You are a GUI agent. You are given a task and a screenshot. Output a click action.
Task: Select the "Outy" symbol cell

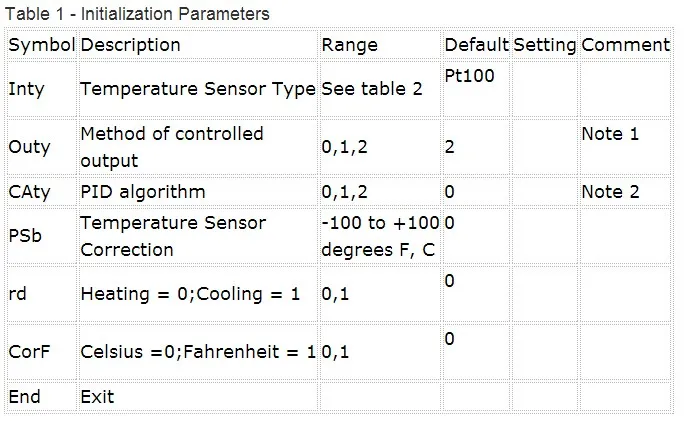(29, 146)
